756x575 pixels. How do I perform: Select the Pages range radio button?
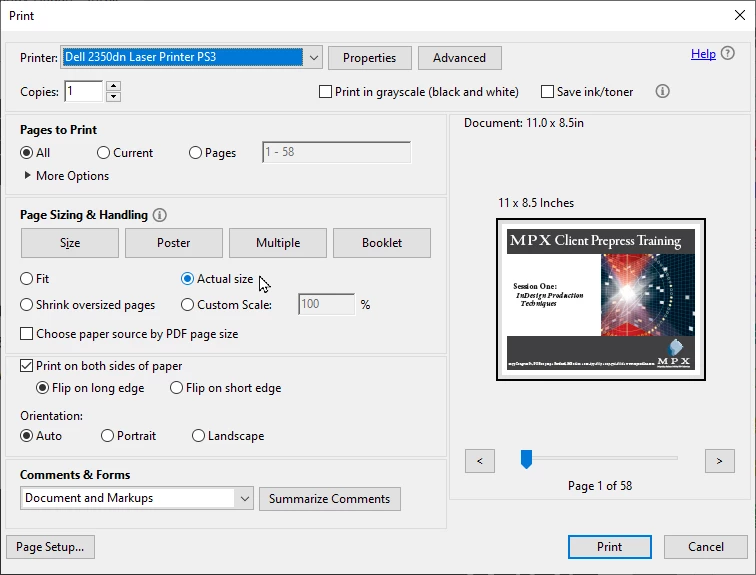[195, 153]
